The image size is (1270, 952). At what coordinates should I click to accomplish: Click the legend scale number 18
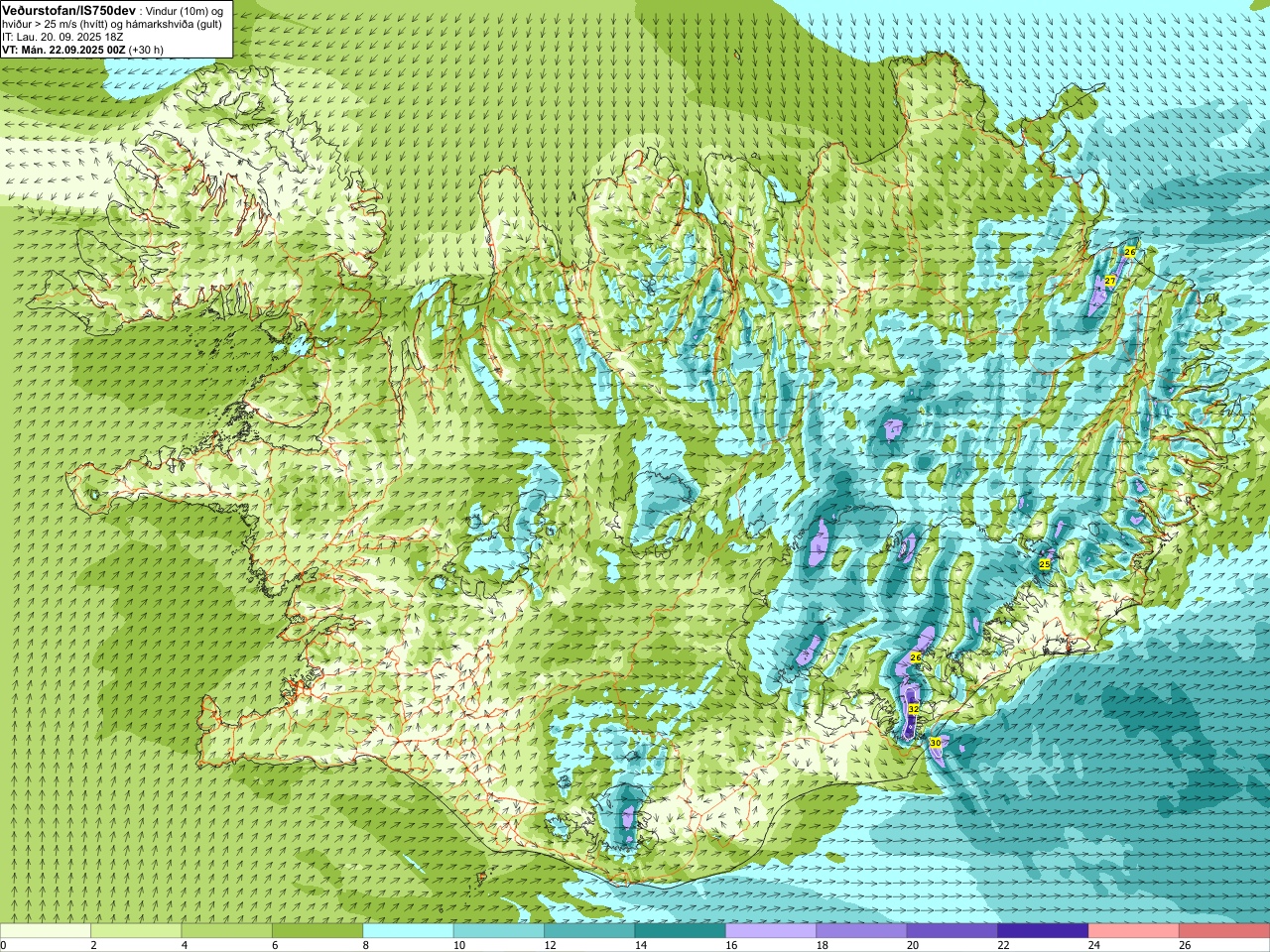pyautogui.click(x=822, y=945)
